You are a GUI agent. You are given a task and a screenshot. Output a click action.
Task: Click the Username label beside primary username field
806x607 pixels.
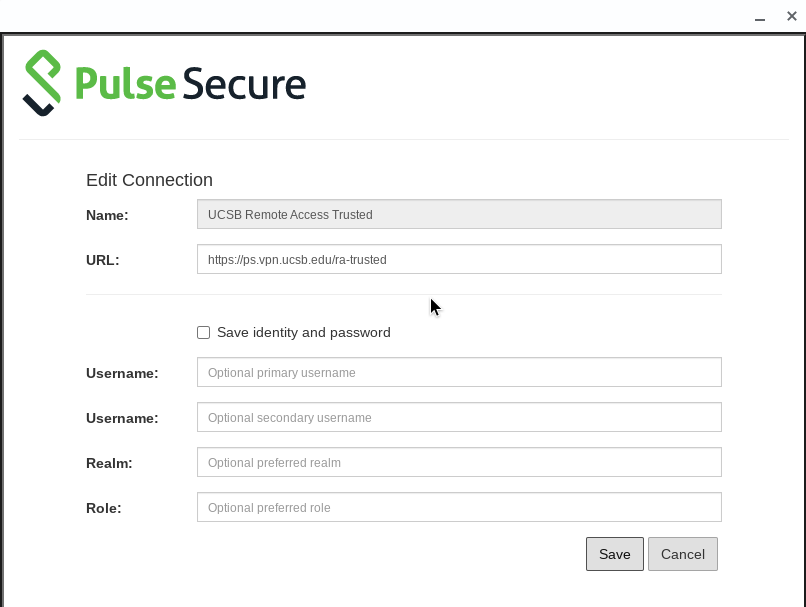click(122, 373)
